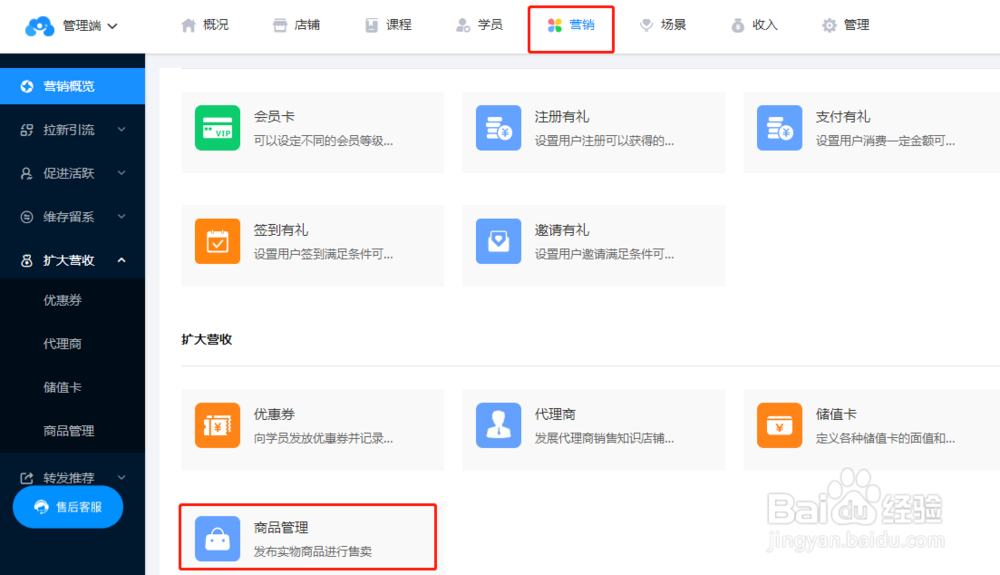Click the blue 代理商 person icon
This screenshot has height=575, width=1000.
(498, 425)
